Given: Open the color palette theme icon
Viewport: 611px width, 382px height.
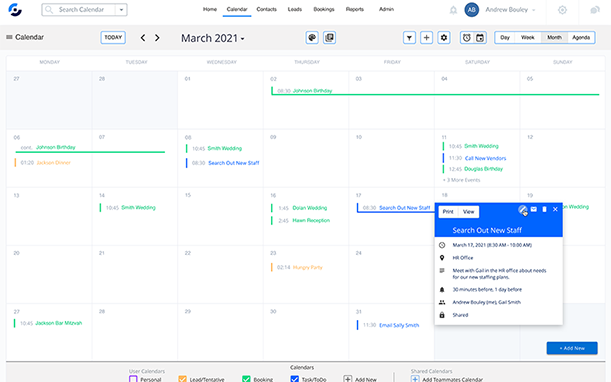Looking at the screenshot, I should pyautogui.click(x=312, y=38).
